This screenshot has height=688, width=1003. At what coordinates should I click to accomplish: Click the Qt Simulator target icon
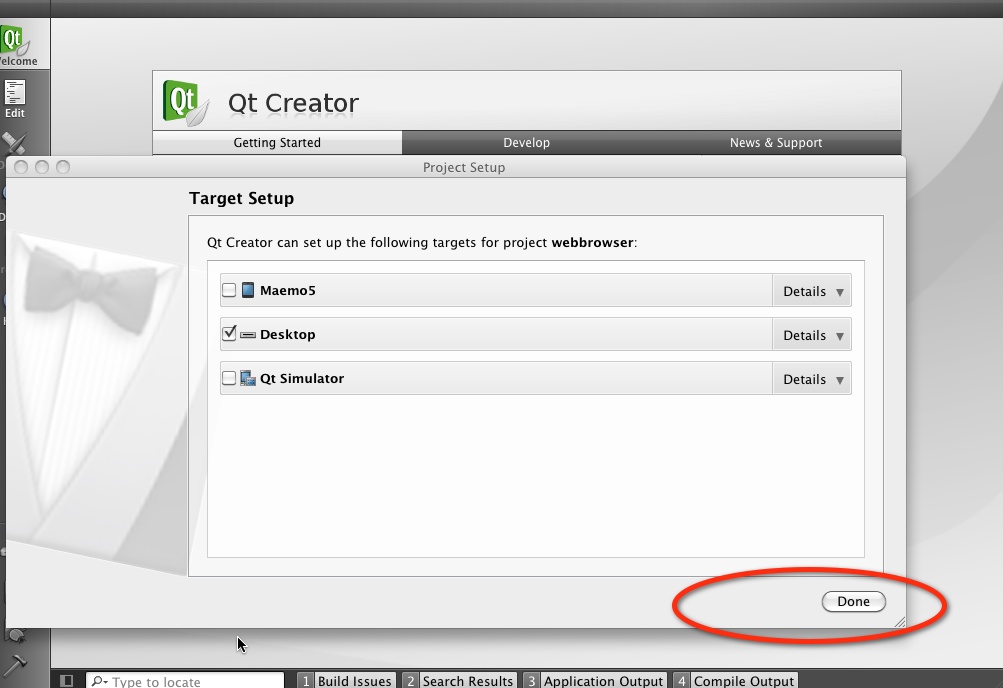coord(248,379)
